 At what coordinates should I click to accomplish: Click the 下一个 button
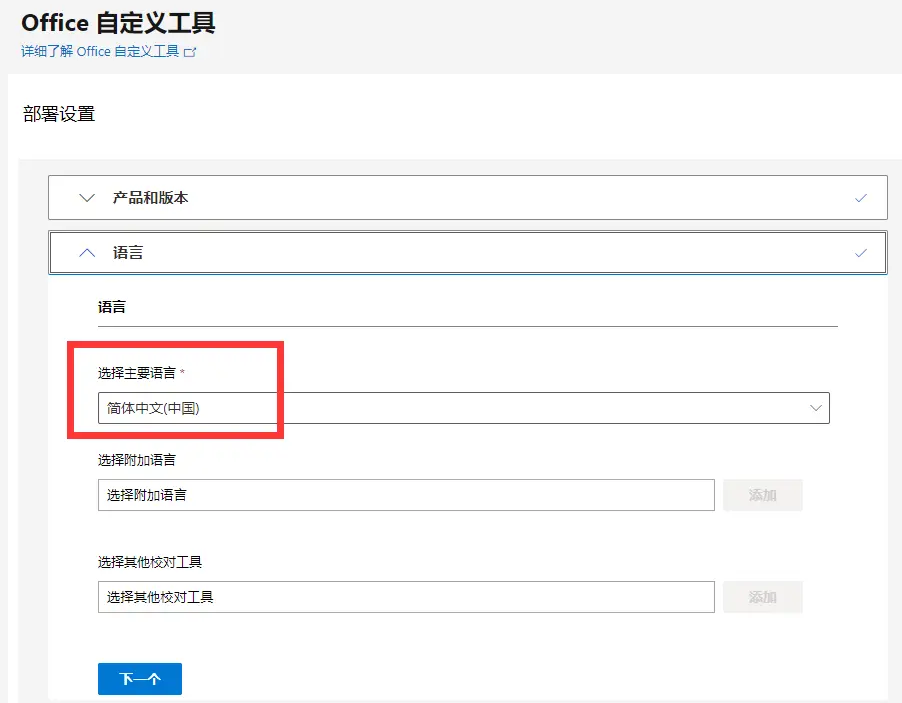click(x=140, y=679)
